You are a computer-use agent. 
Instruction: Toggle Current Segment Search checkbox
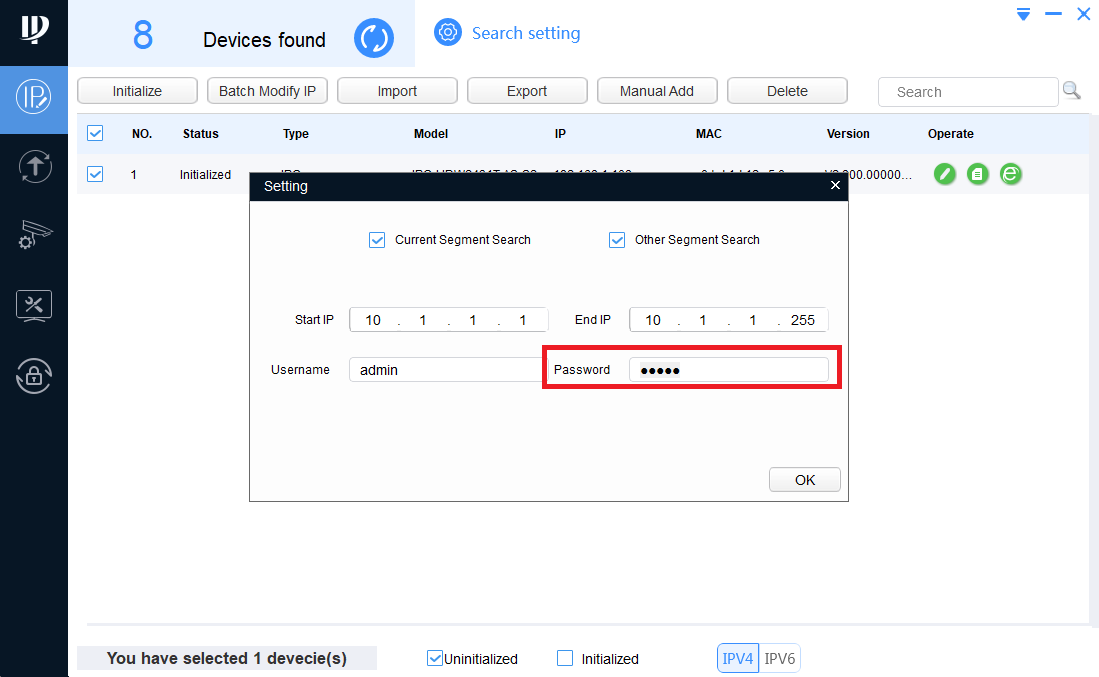[x=377, y=240]
